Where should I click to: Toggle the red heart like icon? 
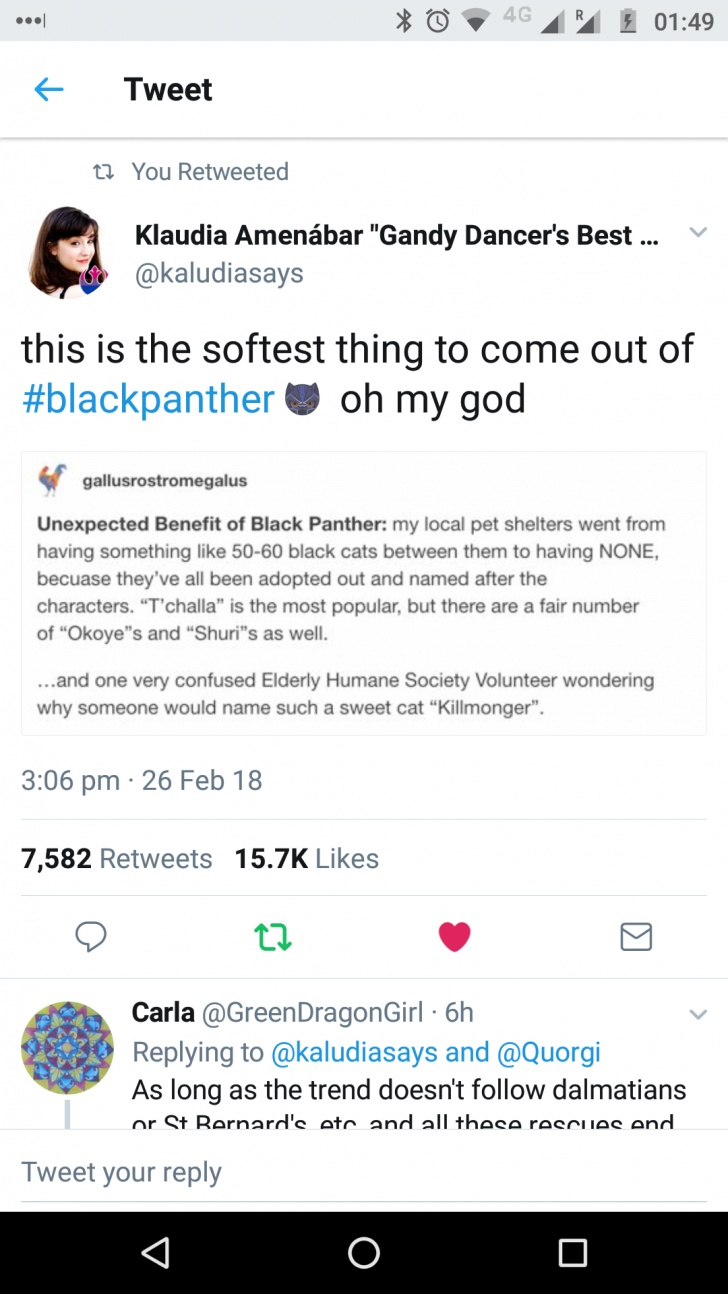(x=454, y=936)
